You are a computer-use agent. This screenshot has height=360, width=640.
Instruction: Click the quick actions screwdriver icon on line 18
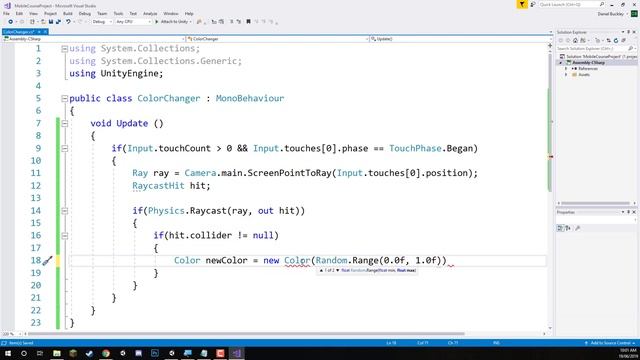click(x=48, y=260)
